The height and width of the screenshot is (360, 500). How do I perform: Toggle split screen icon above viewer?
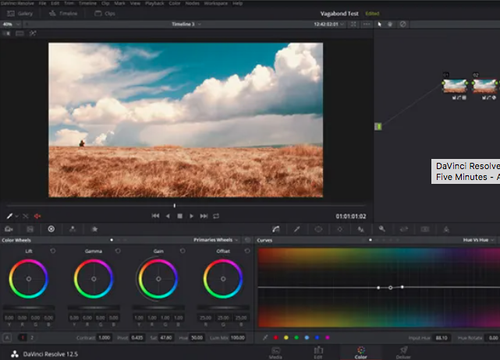pyautogui.click(x=20, y=33)
